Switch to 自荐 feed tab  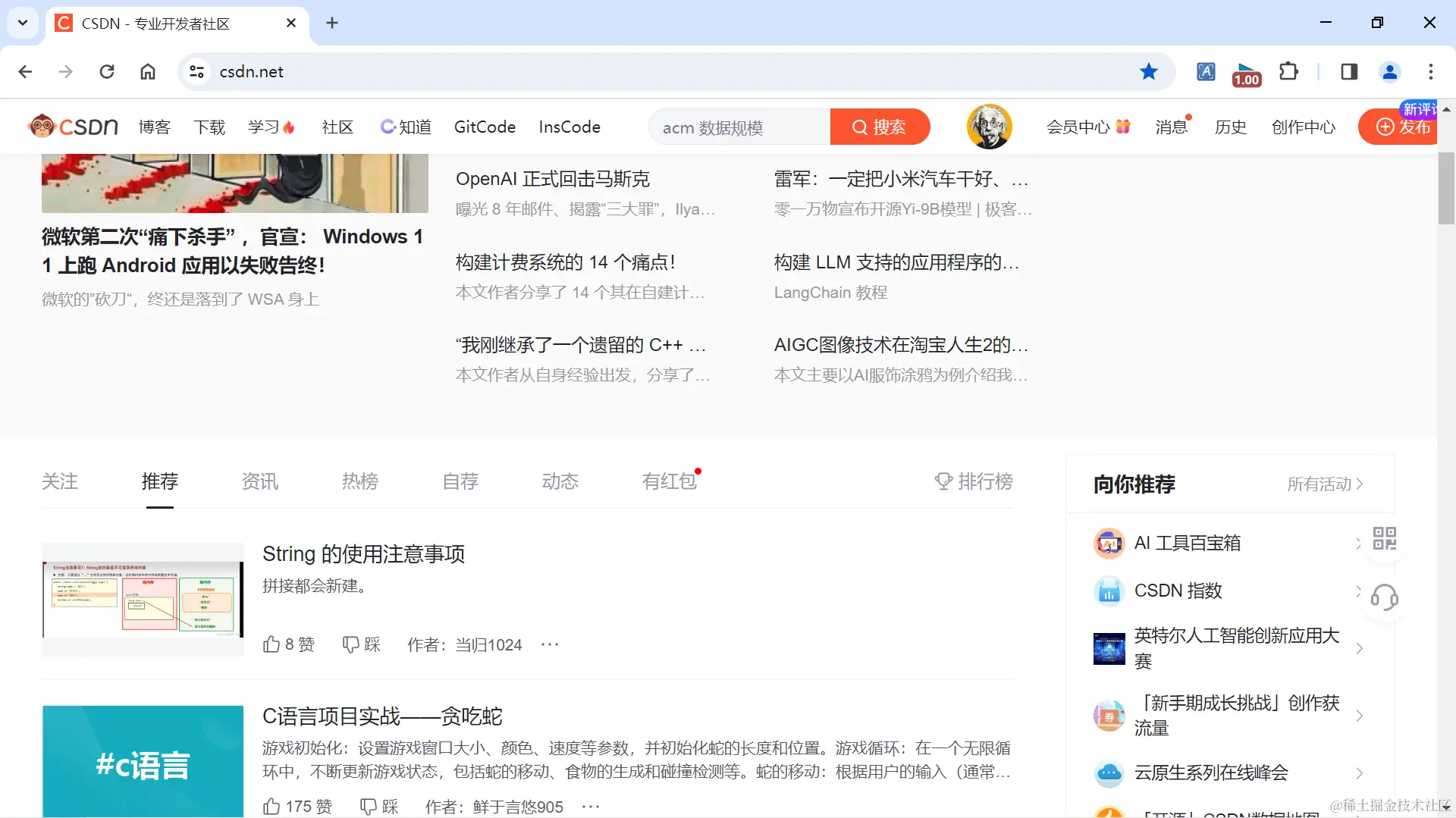(460, 481)
